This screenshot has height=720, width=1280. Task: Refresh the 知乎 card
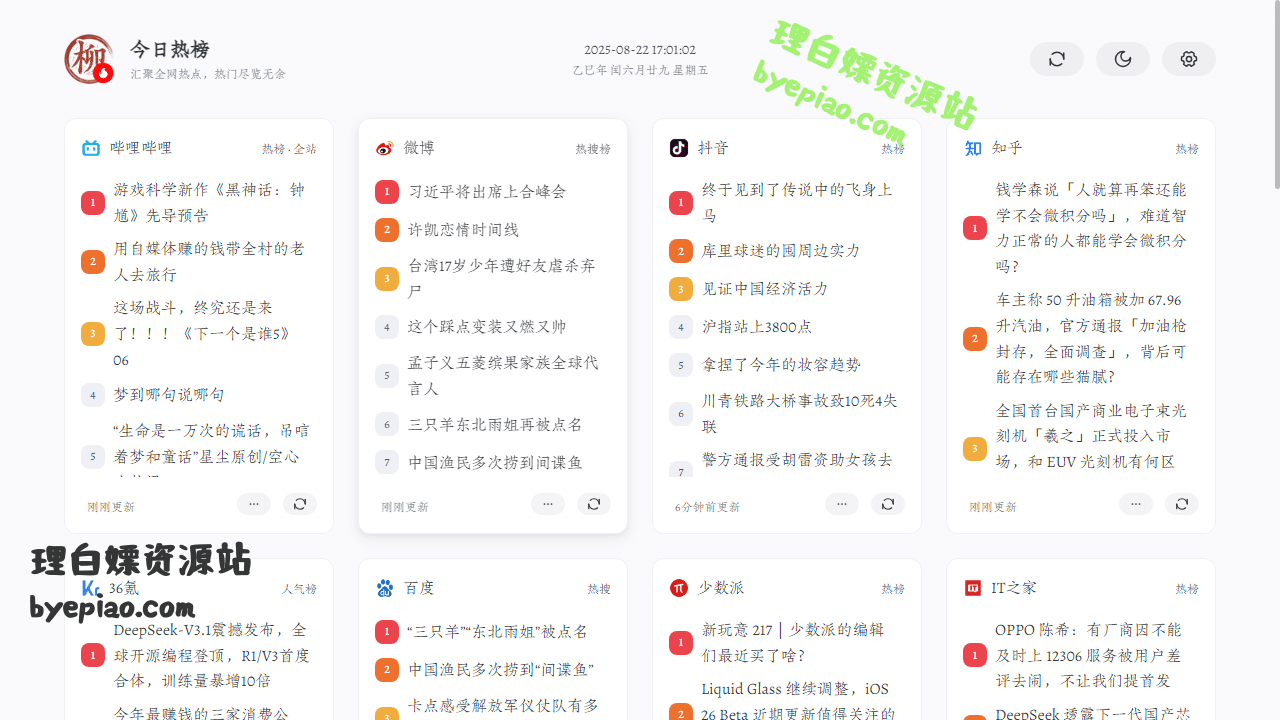1181,504
